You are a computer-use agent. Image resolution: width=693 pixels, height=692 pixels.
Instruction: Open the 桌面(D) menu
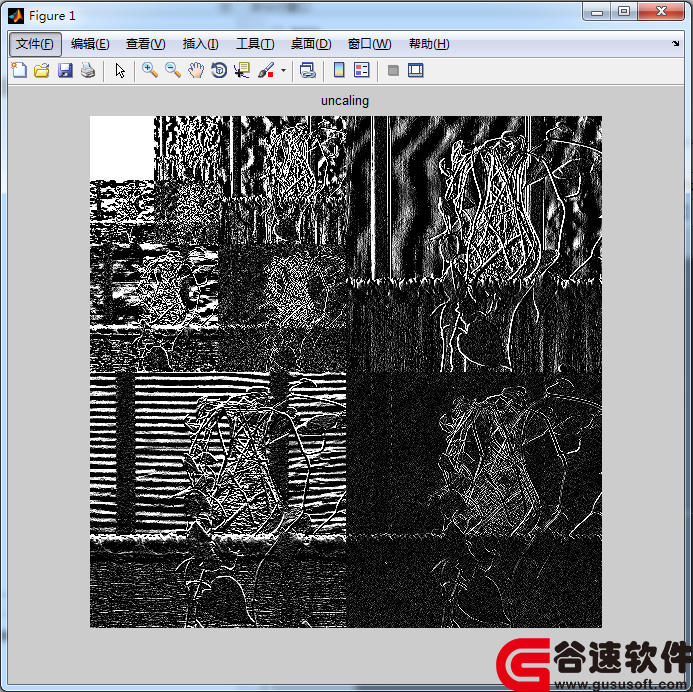pyautogui.click(x=311, y=44)
